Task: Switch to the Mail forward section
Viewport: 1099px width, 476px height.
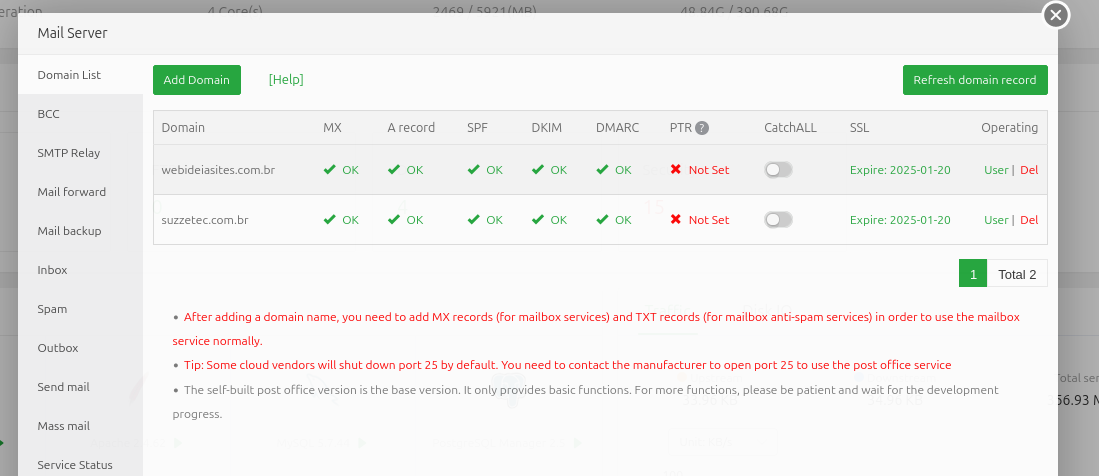Action: (72, 192)
